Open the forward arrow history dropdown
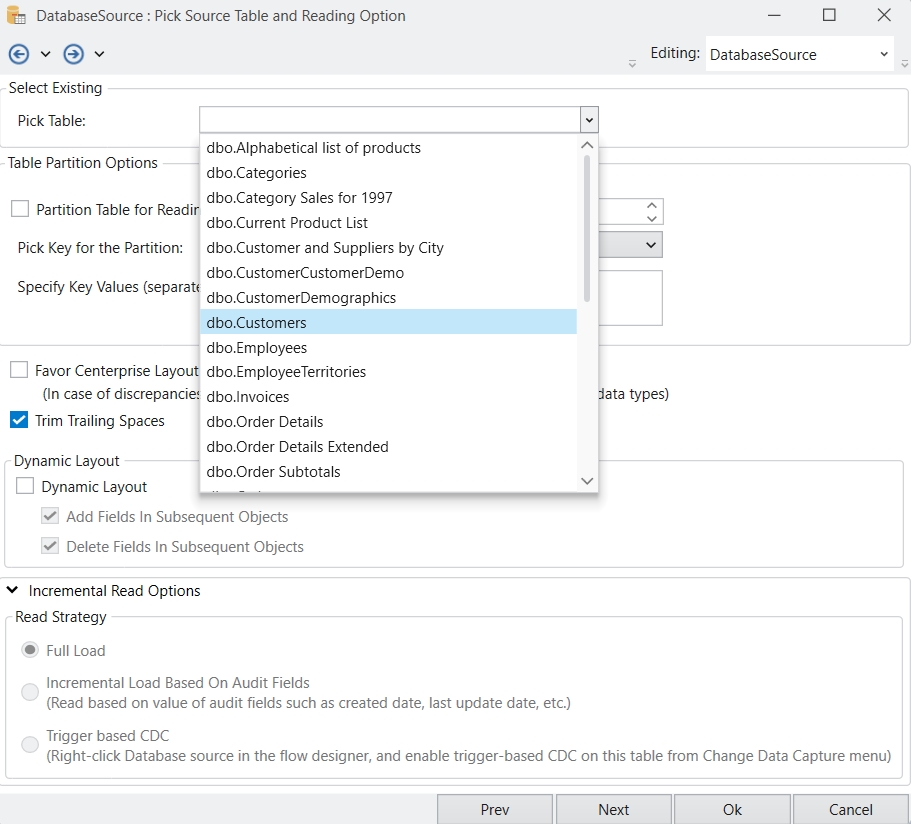Viewport: 911px width, 824px height. pos(99,54)
